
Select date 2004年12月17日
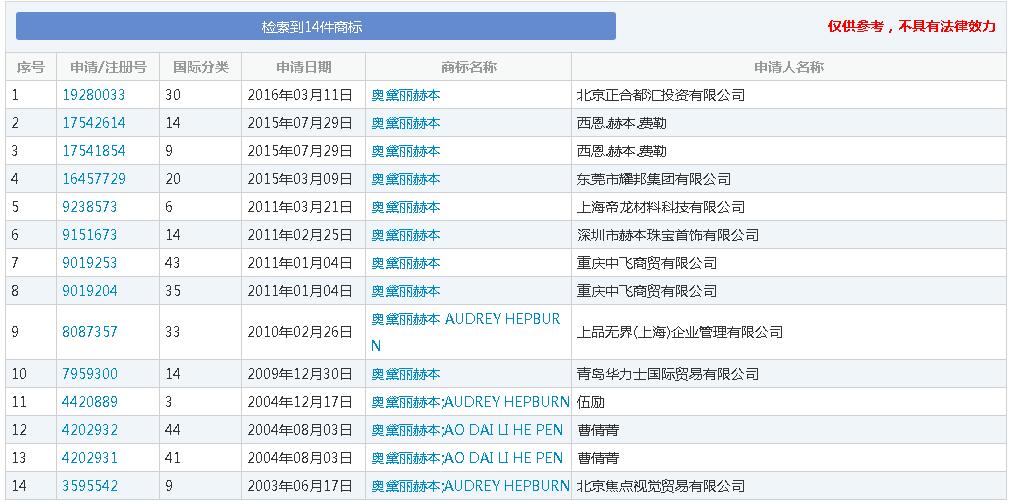coord(300,402)
